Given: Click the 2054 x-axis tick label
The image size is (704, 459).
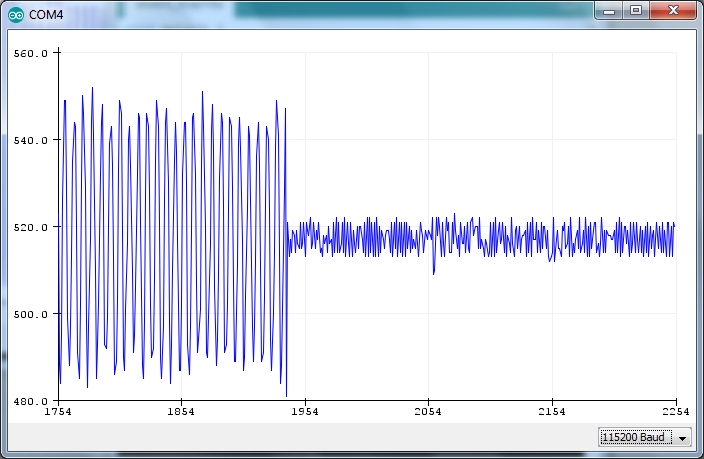Looking at the screenshot, I should 428,412.
